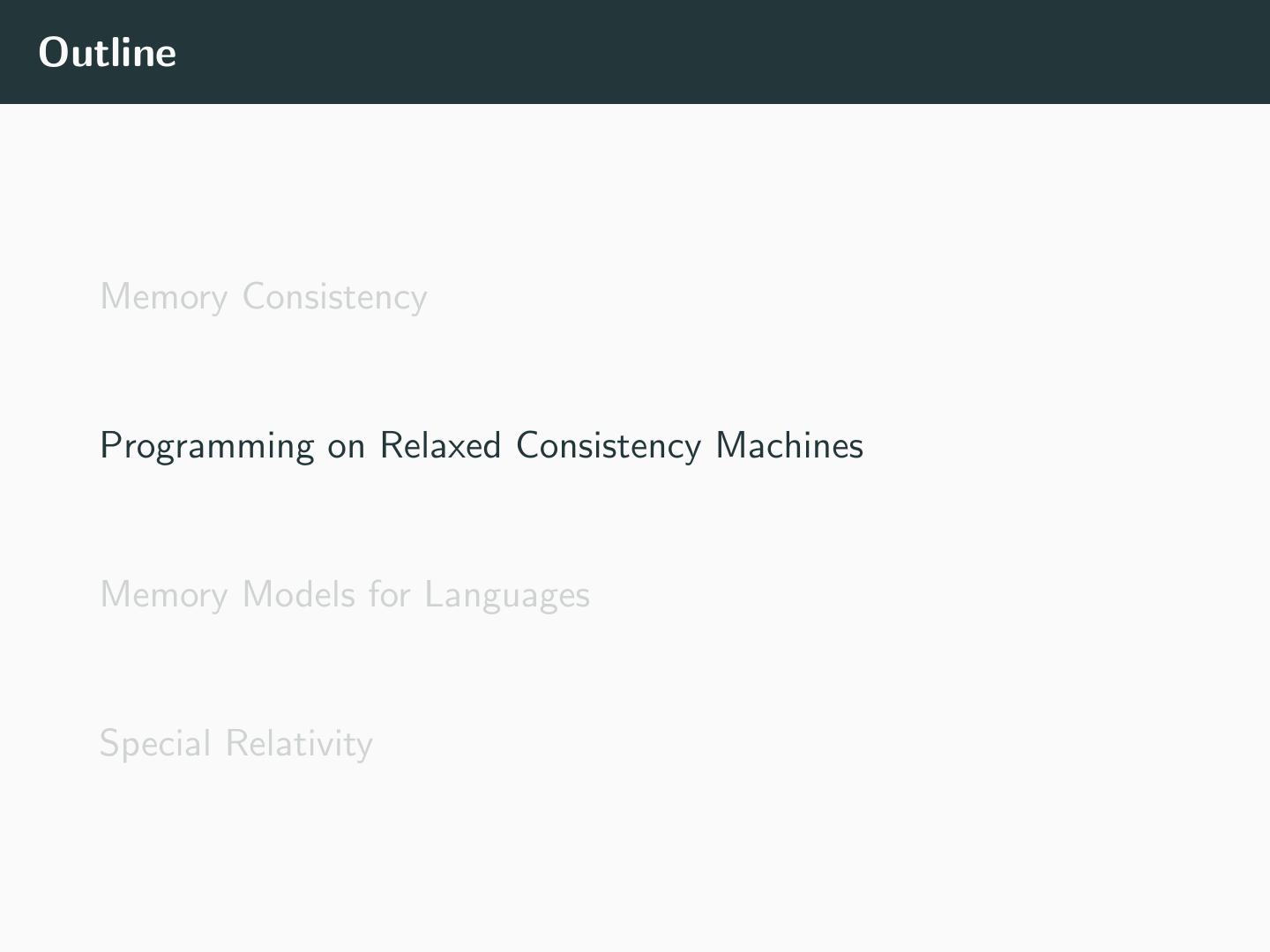Go to the Special Relativity section
Image resolution: width=1270 pixels, height=952 pixels.
click(x=235, y=744)
